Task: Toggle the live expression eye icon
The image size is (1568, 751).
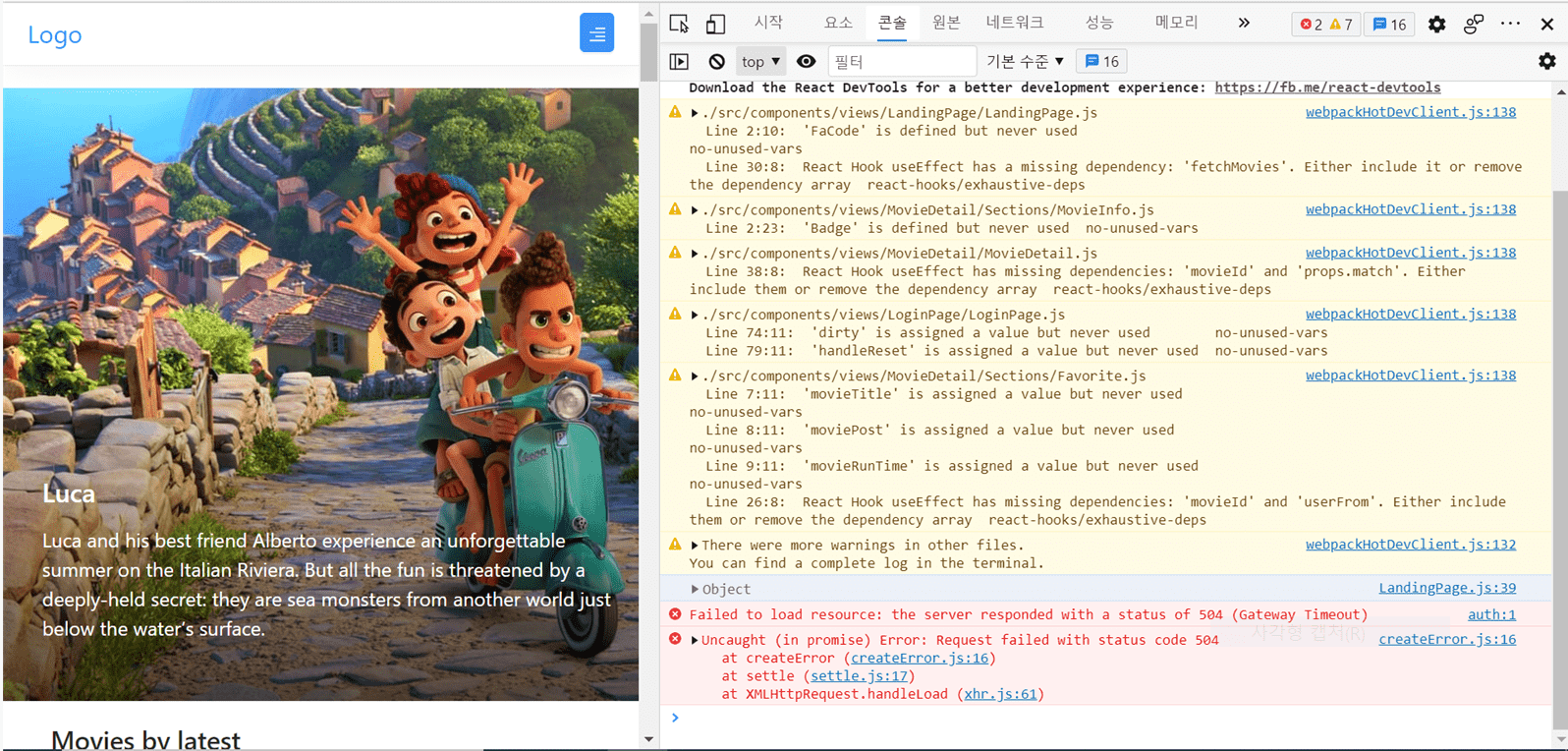Action: (807, 62)
